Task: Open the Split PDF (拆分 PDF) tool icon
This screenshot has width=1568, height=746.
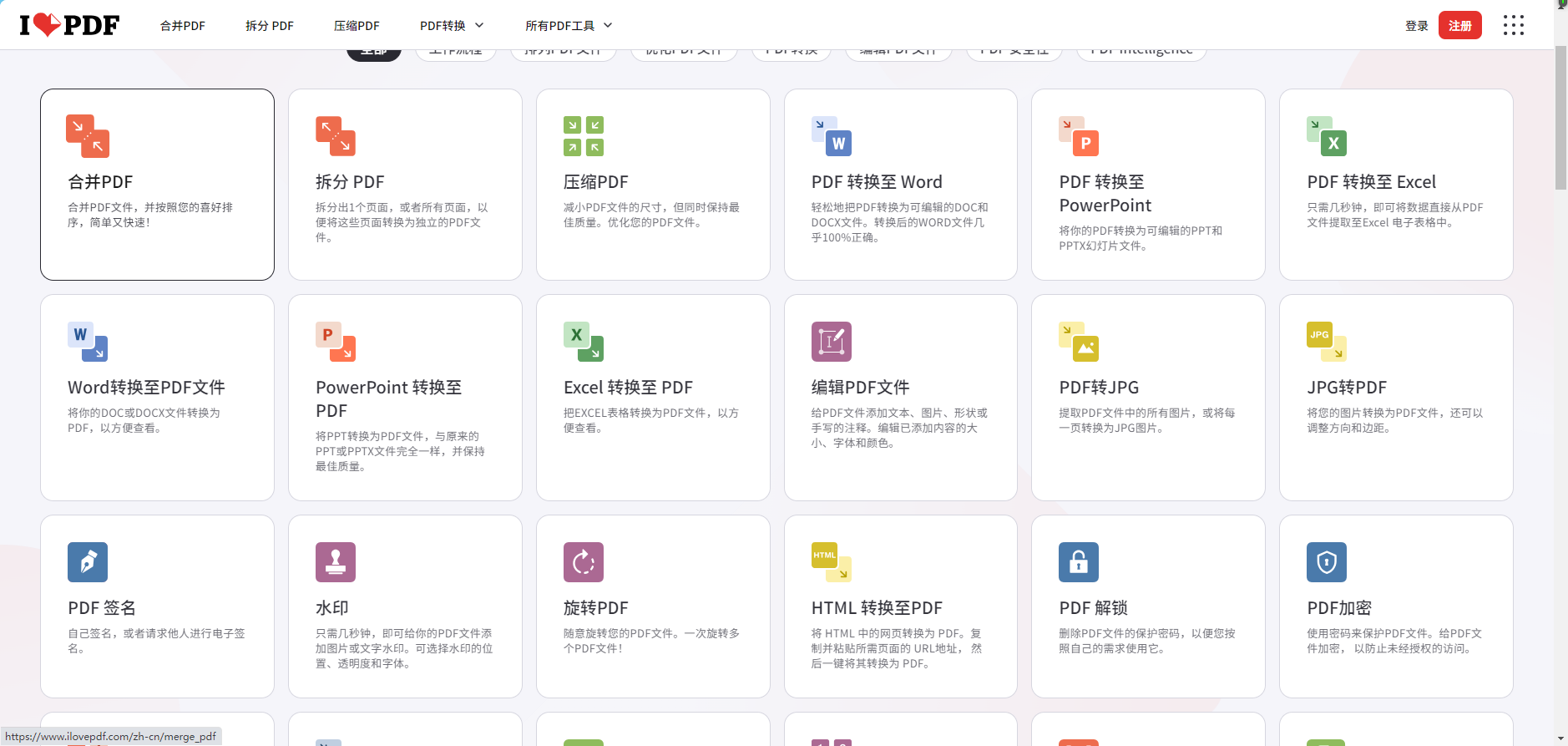Action: coord(336,136)
